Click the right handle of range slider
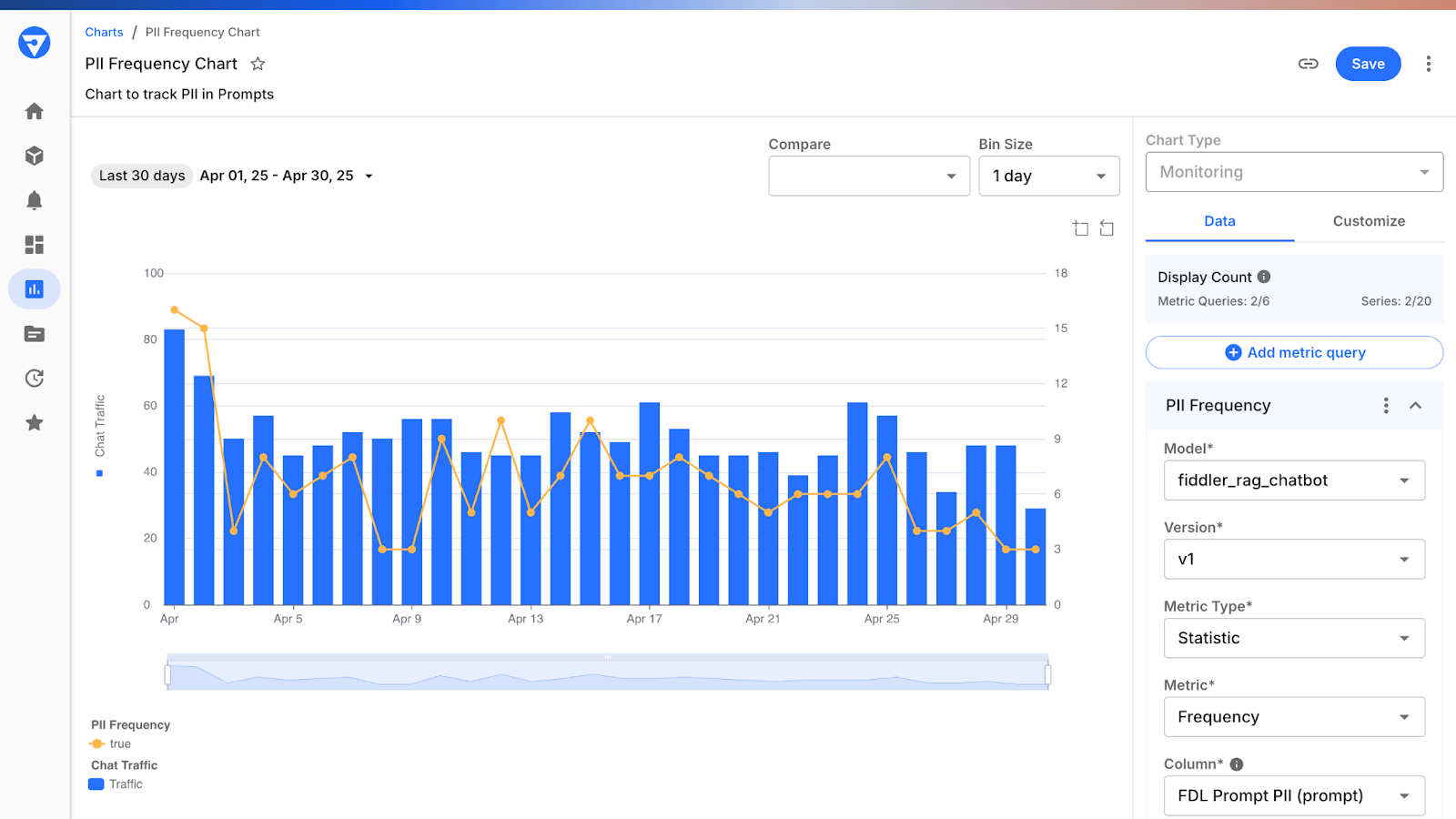The image size is (1456, 819). coord(1047,674)
